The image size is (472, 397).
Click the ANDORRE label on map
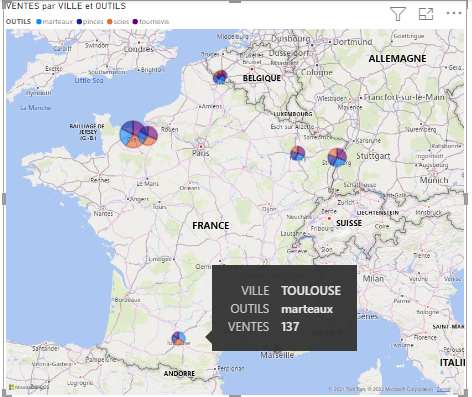[179, 374]
